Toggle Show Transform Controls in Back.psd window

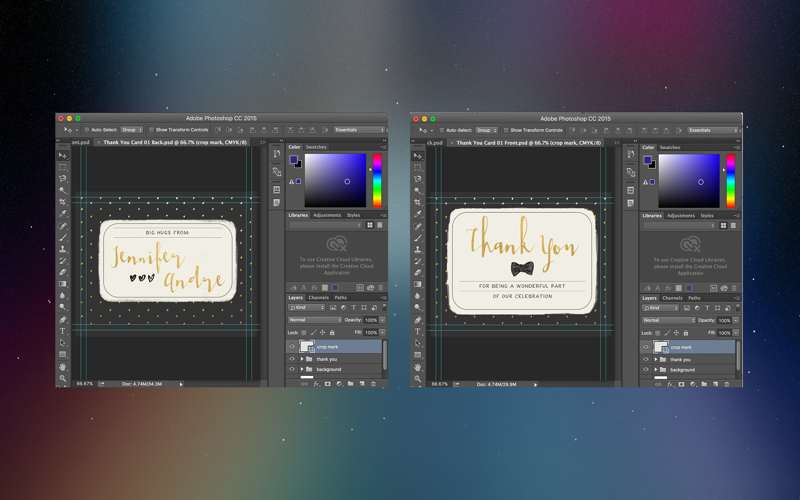[x=152, y=130]
